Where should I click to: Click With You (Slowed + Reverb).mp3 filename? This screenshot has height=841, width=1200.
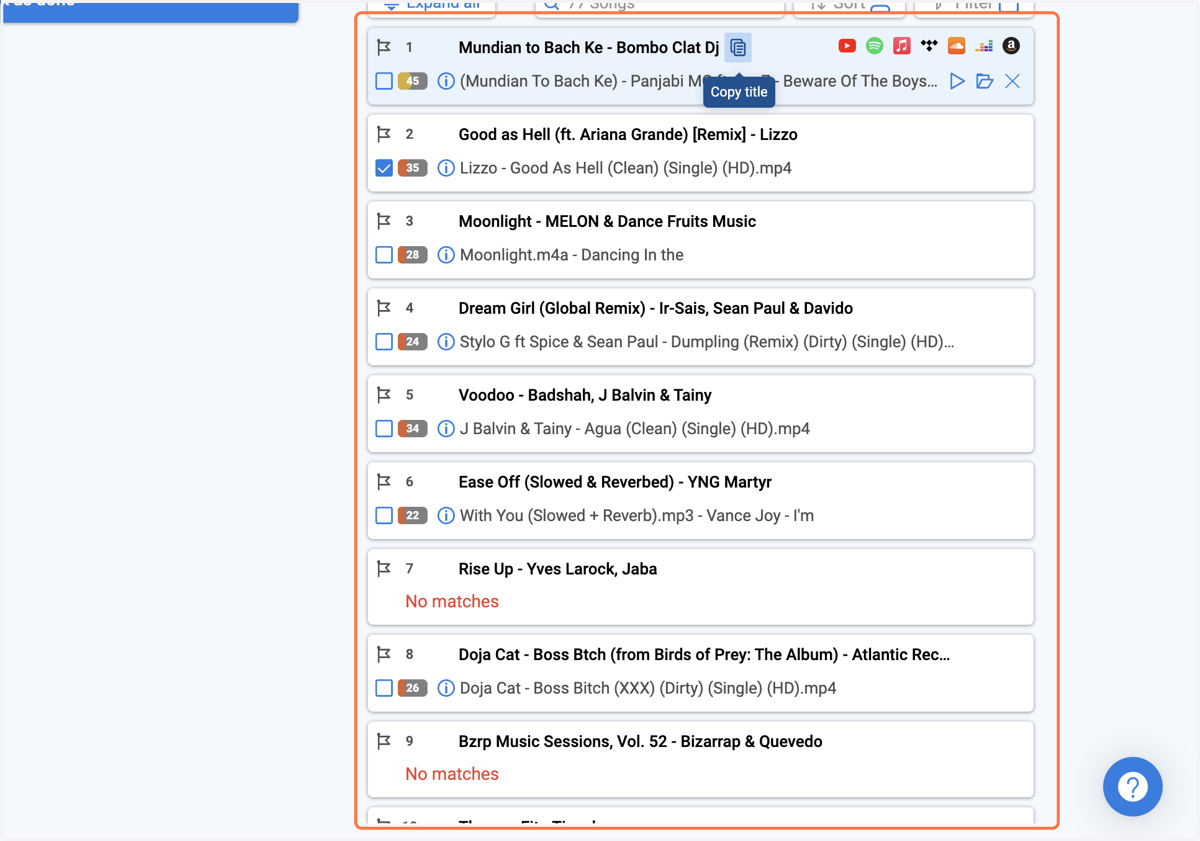(637, 516)
